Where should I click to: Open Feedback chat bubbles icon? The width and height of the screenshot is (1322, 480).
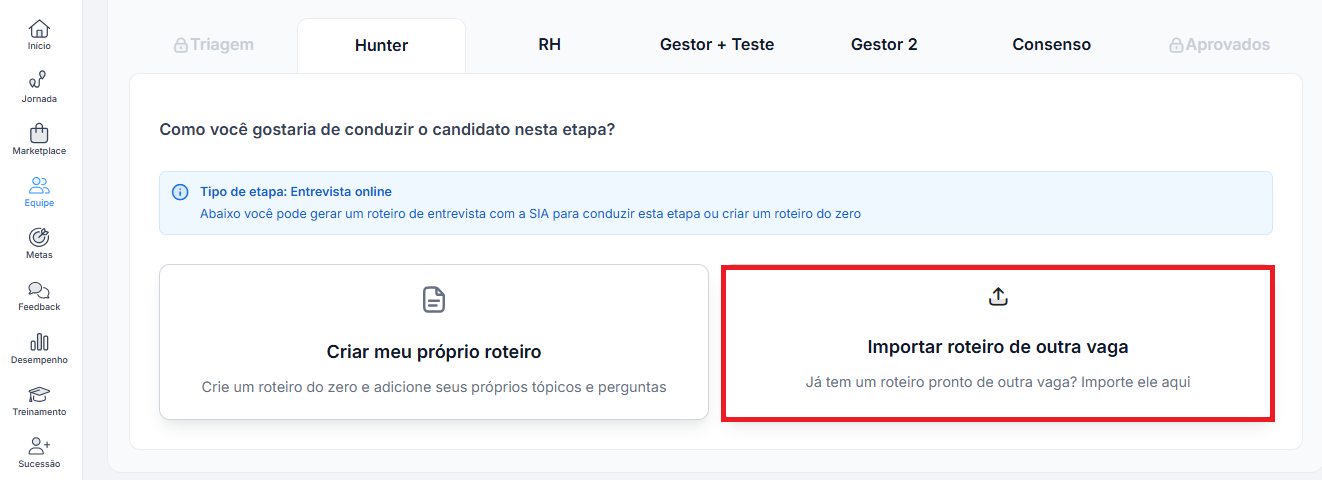[39, 290]
